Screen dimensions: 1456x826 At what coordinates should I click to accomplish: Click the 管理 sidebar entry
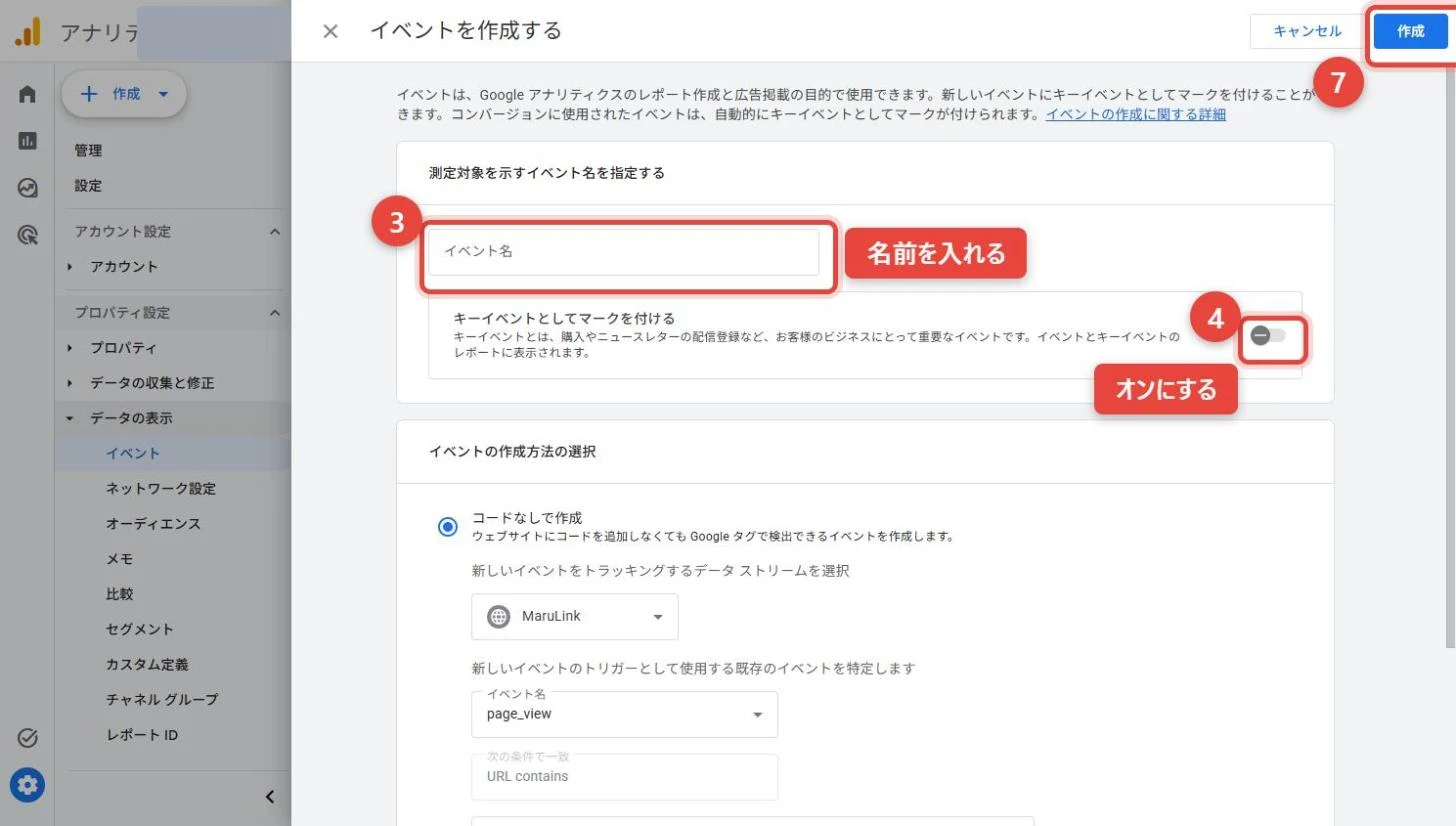88,151
